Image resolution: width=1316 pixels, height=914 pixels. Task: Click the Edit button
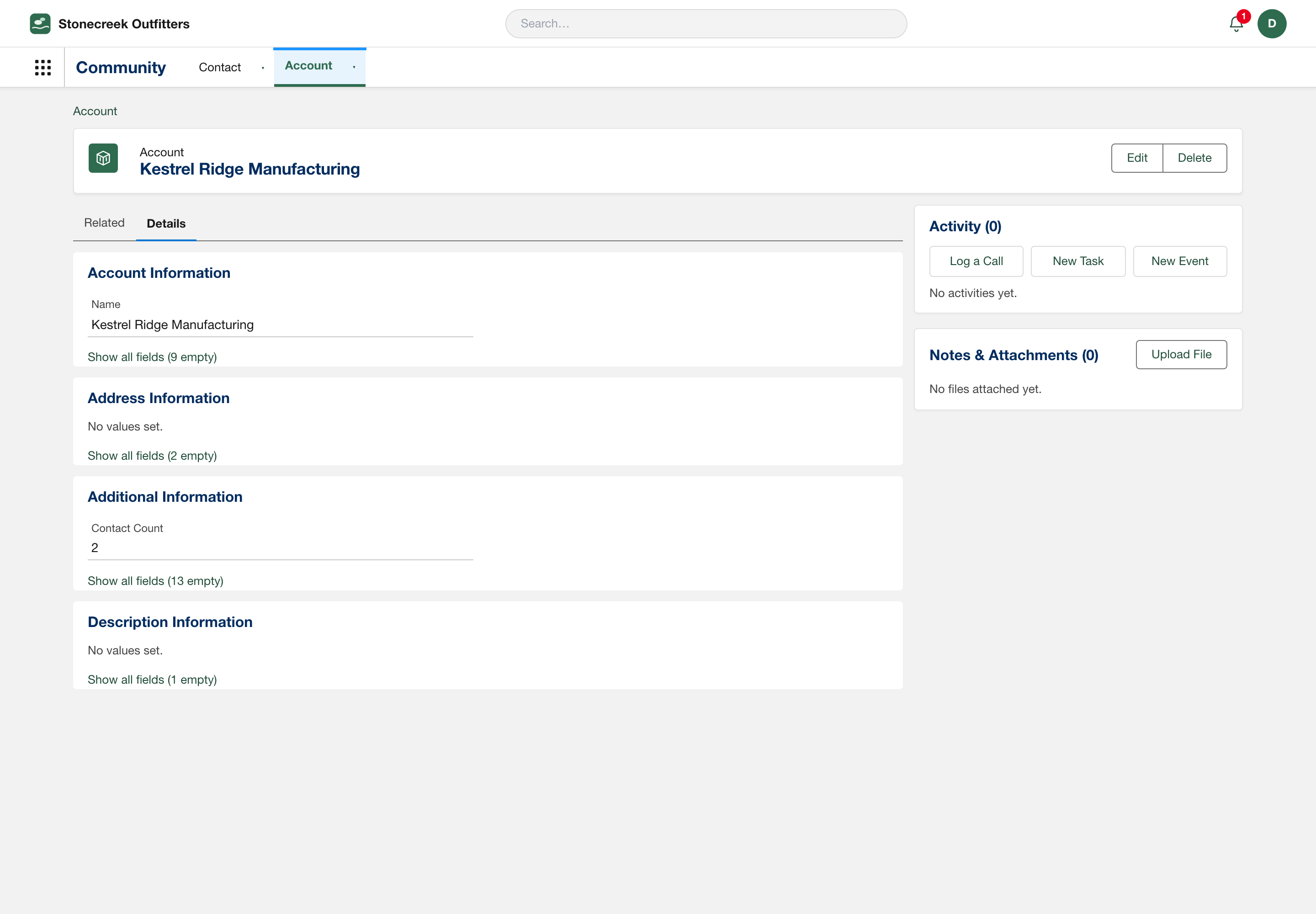tap(1137, 158)
